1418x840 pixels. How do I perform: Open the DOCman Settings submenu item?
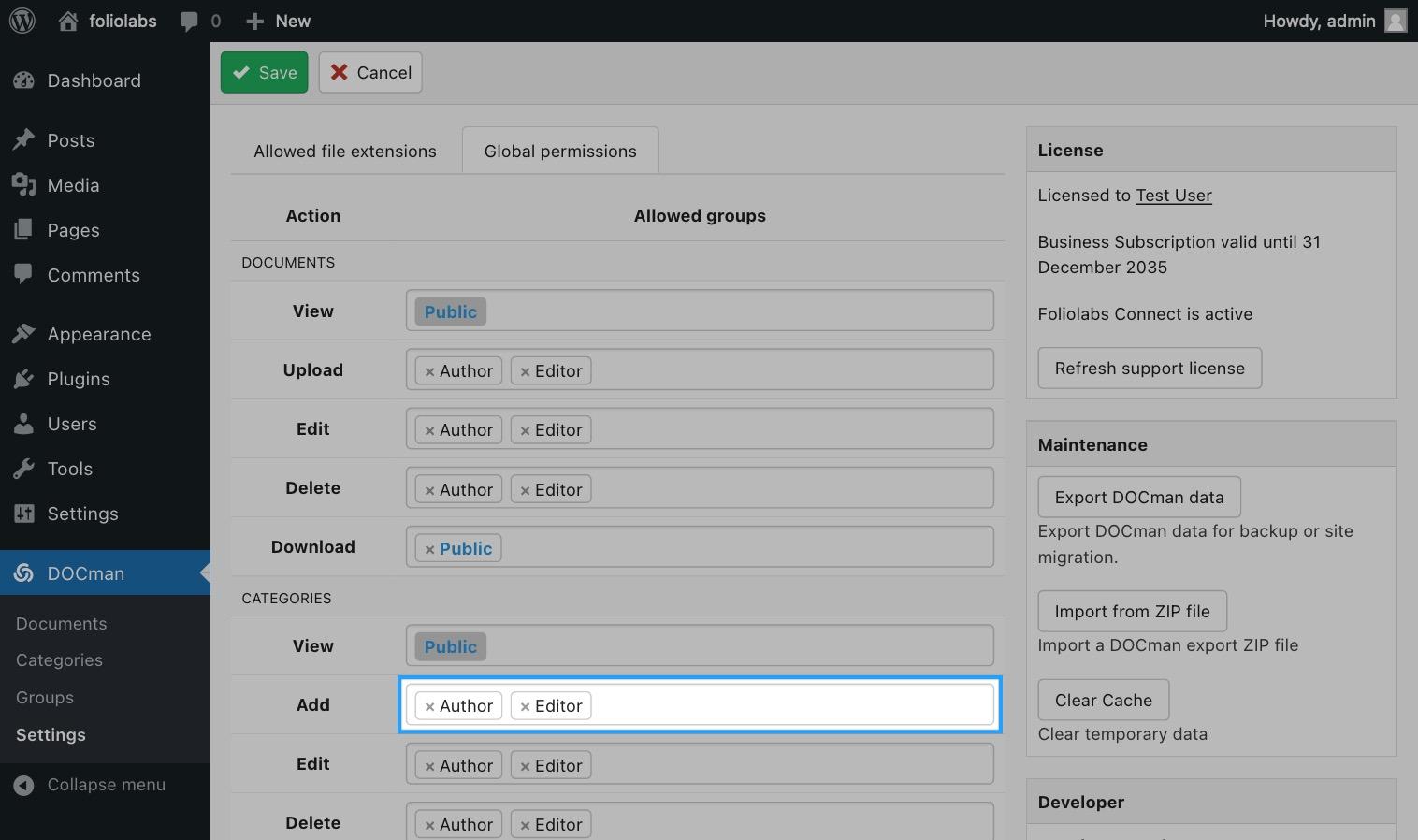[51, 735]
